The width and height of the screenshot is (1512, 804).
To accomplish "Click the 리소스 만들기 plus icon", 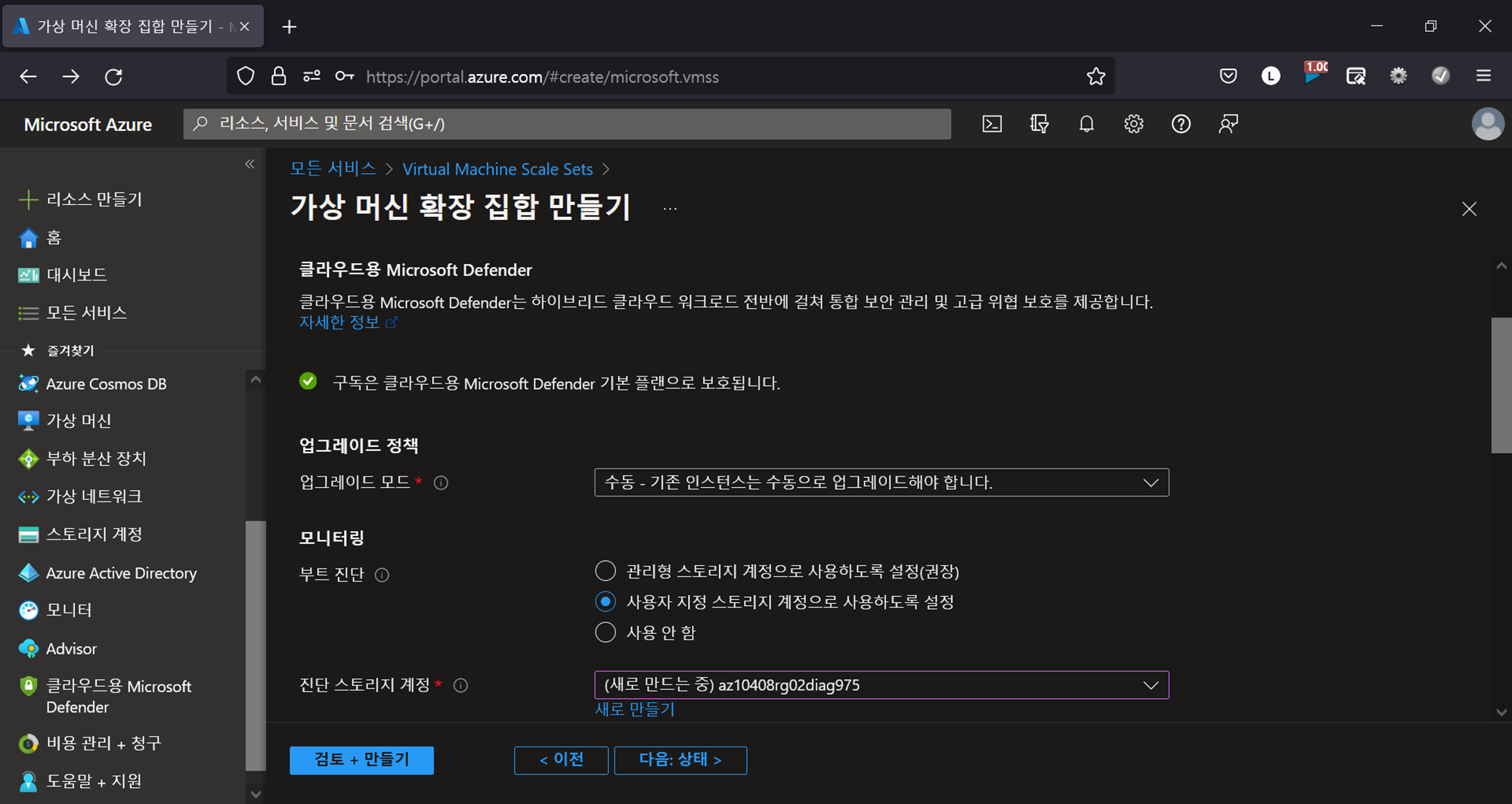I will coord(28,200).
